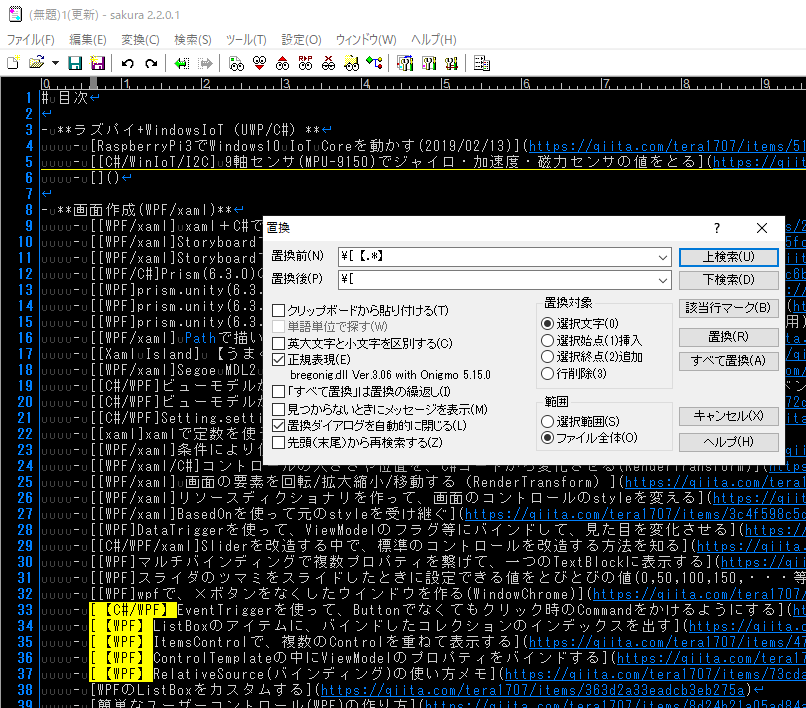The height and width of the screenshot is (708, 806).
Task: Click the heading text #目次 on line 1
Action: tap(65, 98)
